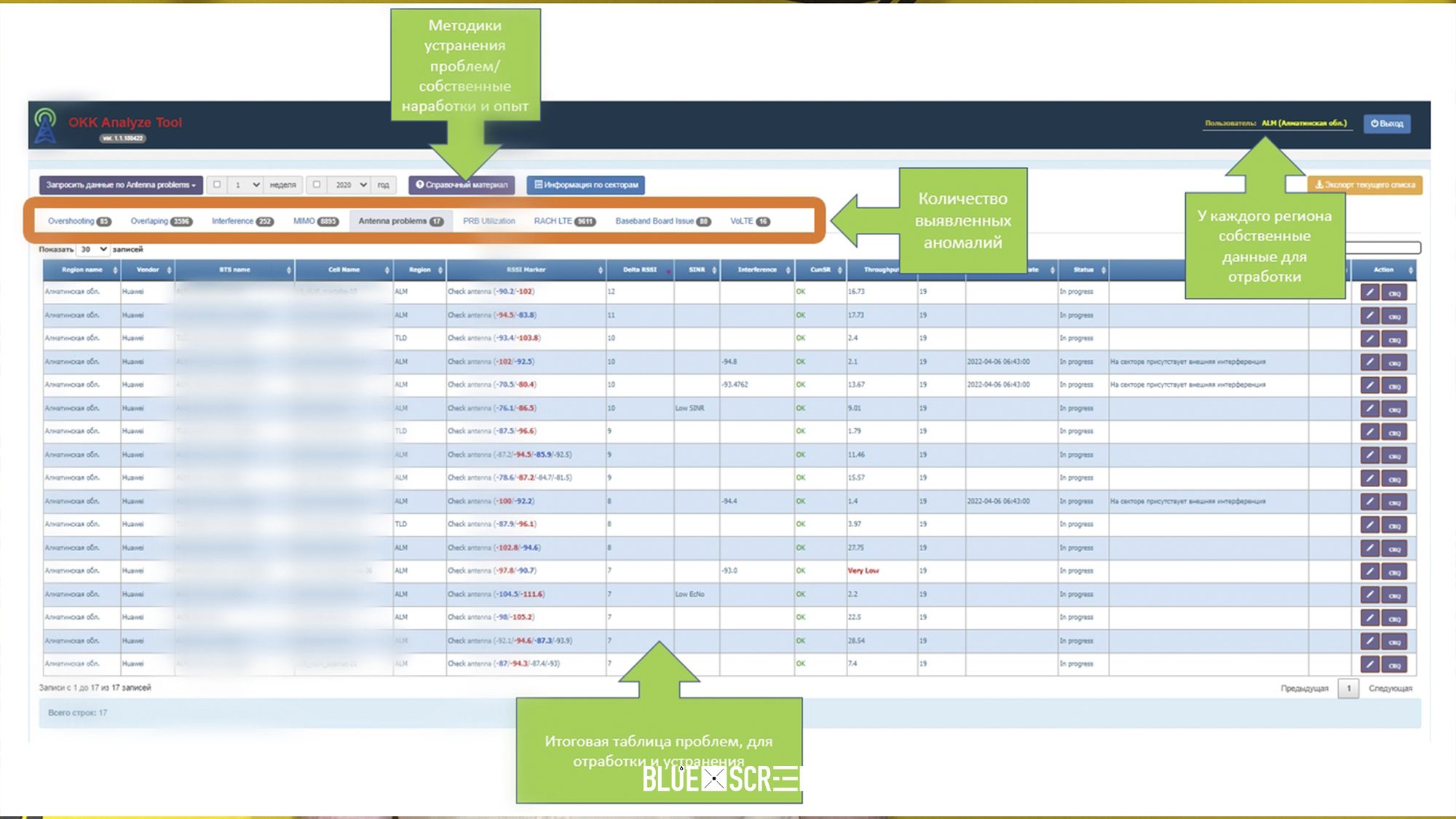
Task: Edit the Low SINR row
Action: point(1369,409)
